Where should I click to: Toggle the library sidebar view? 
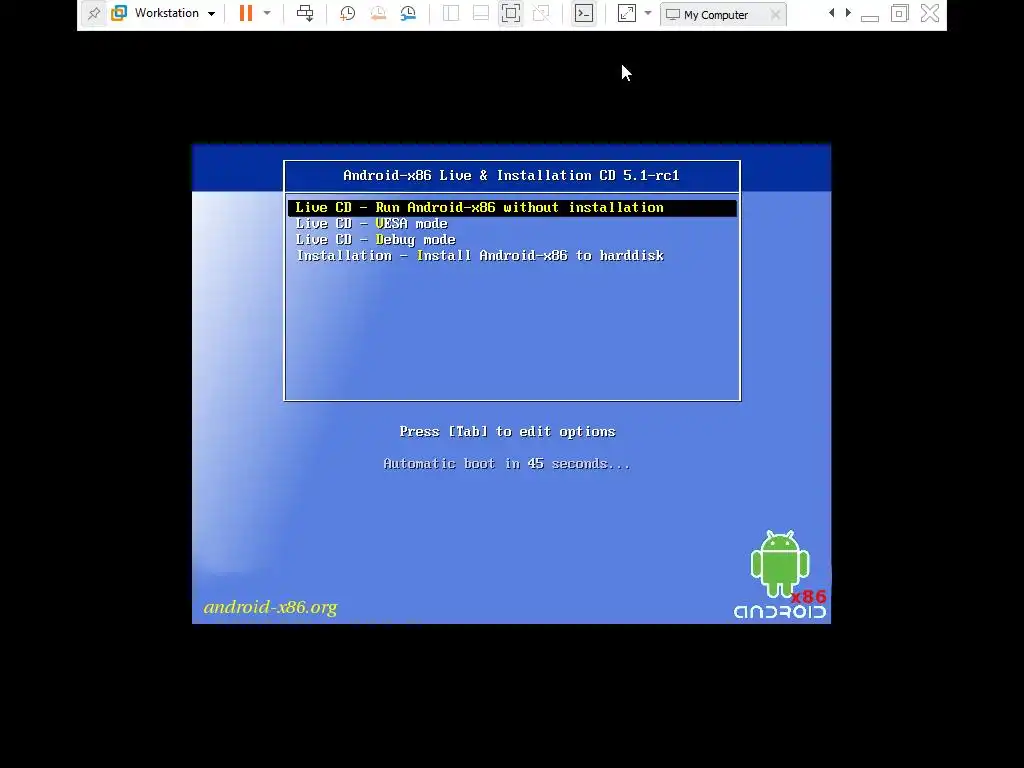[x=451, y=13]
